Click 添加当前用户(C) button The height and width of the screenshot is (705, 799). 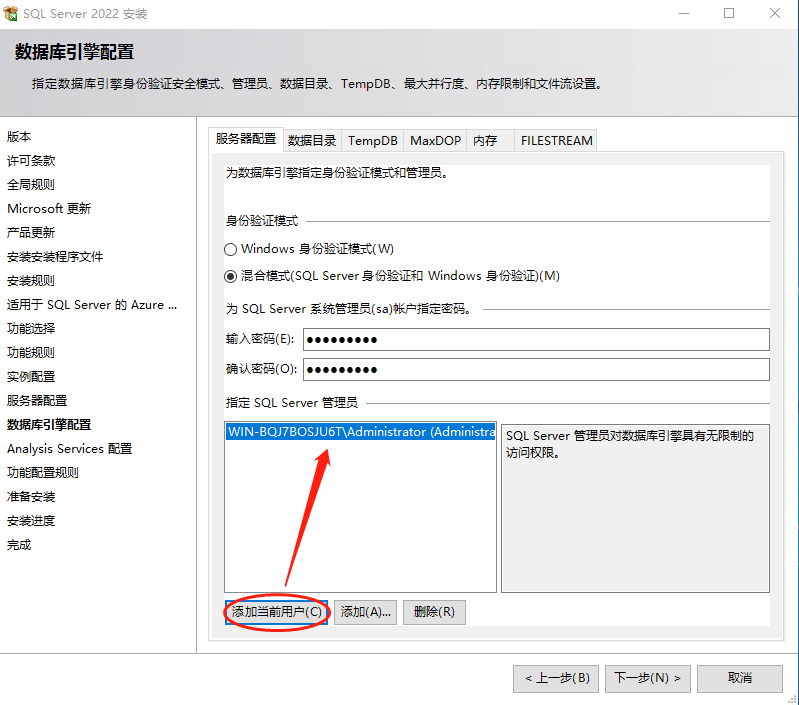tap(277, 612)
